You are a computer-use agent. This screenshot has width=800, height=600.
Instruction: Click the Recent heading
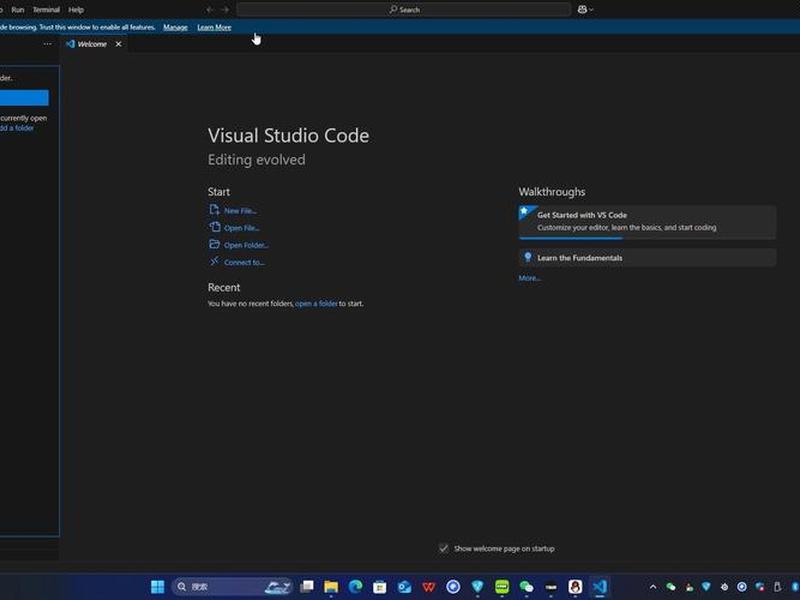224,287
